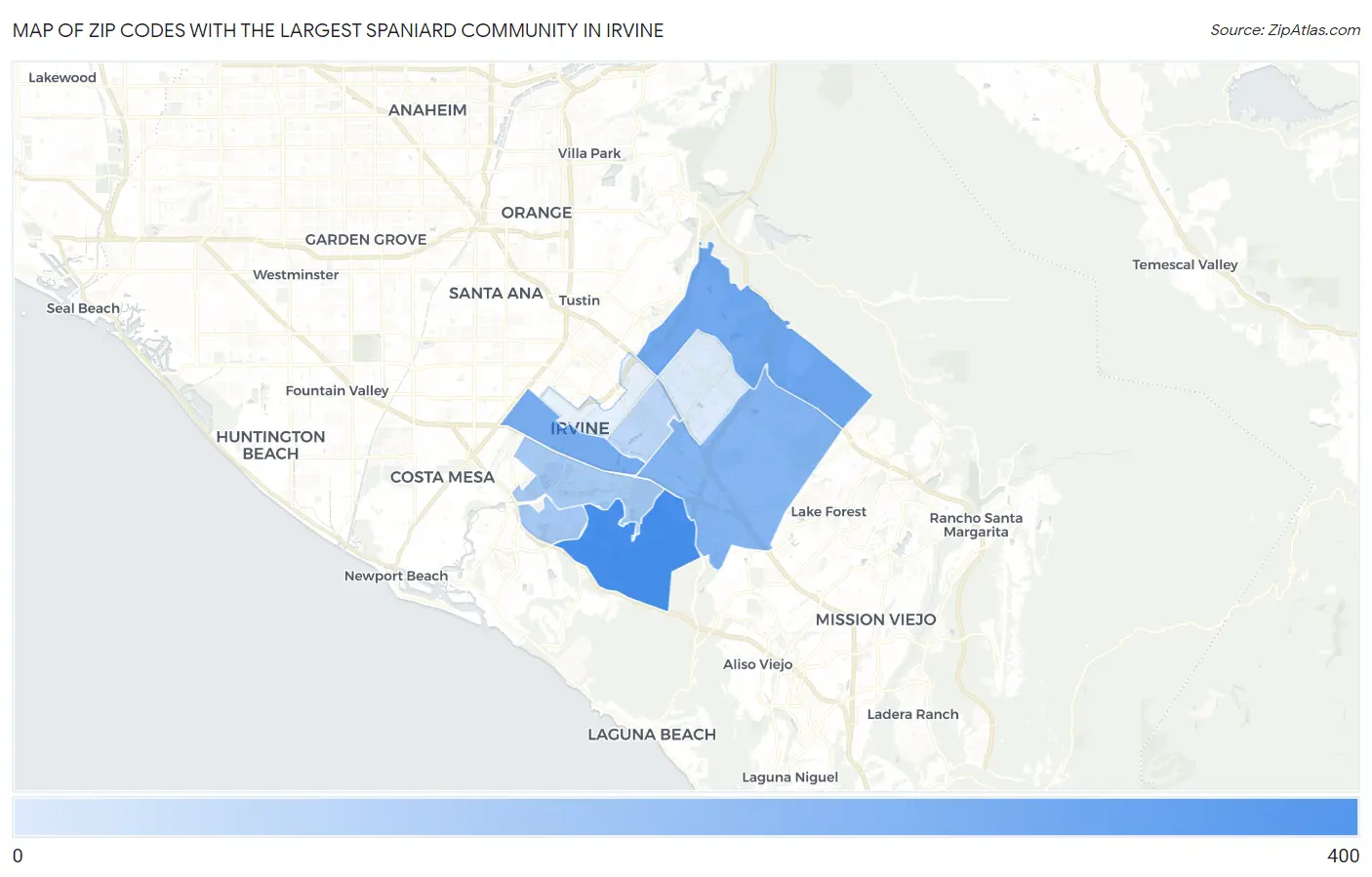Click the Tustin map label
Viewport: 1372px width, 877px height.
580,300
